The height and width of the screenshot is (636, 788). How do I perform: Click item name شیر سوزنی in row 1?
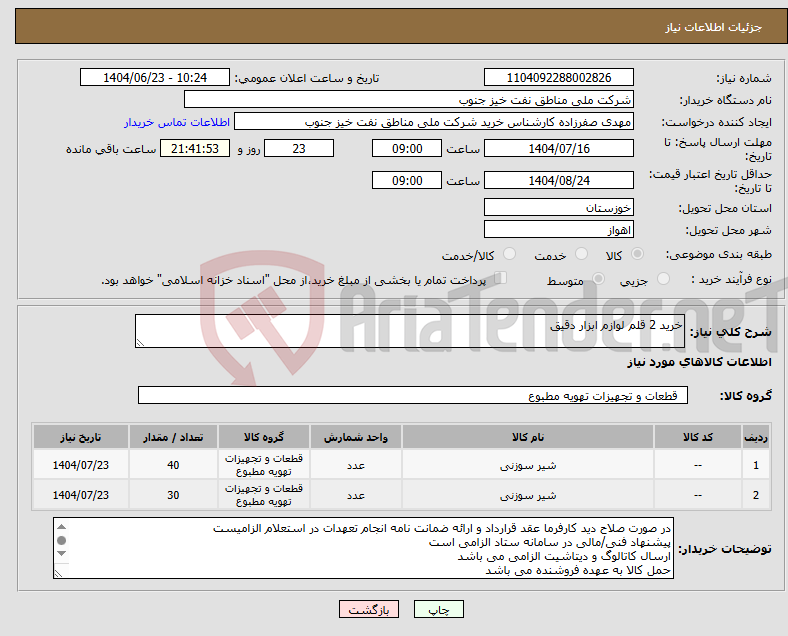point(528,466)
